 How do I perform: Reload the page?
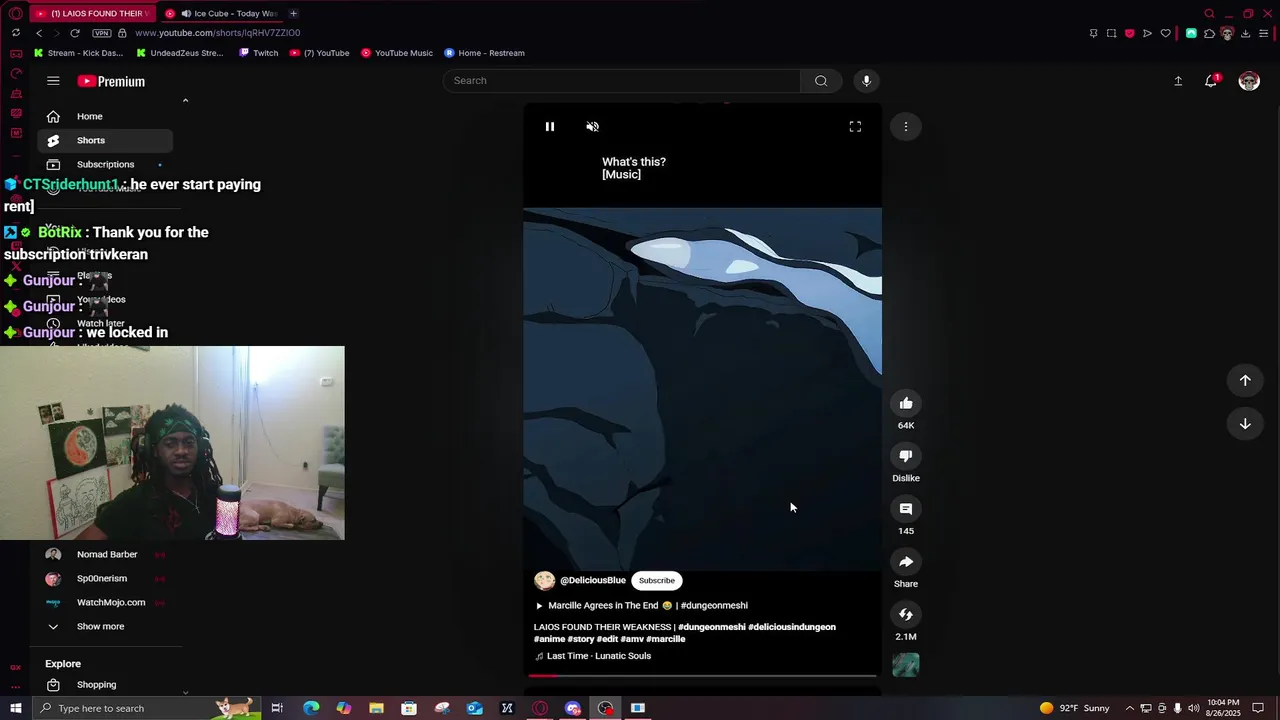pyautogui.click(x=74, y=33)
